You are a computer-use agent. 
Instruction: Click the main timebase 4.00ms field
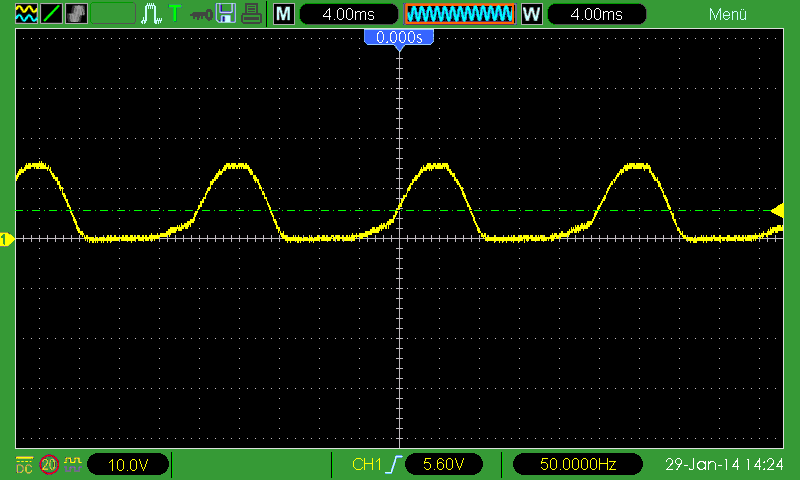[349, 14]
